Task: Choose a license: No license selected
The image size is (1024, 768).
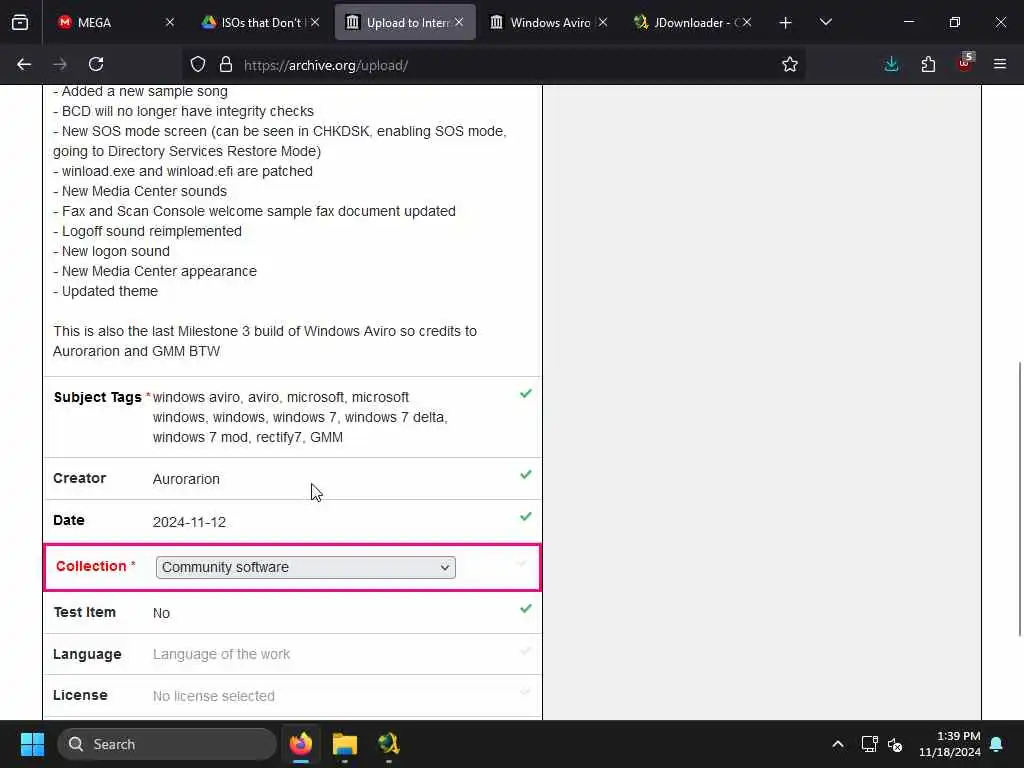Action: (214, 696)
